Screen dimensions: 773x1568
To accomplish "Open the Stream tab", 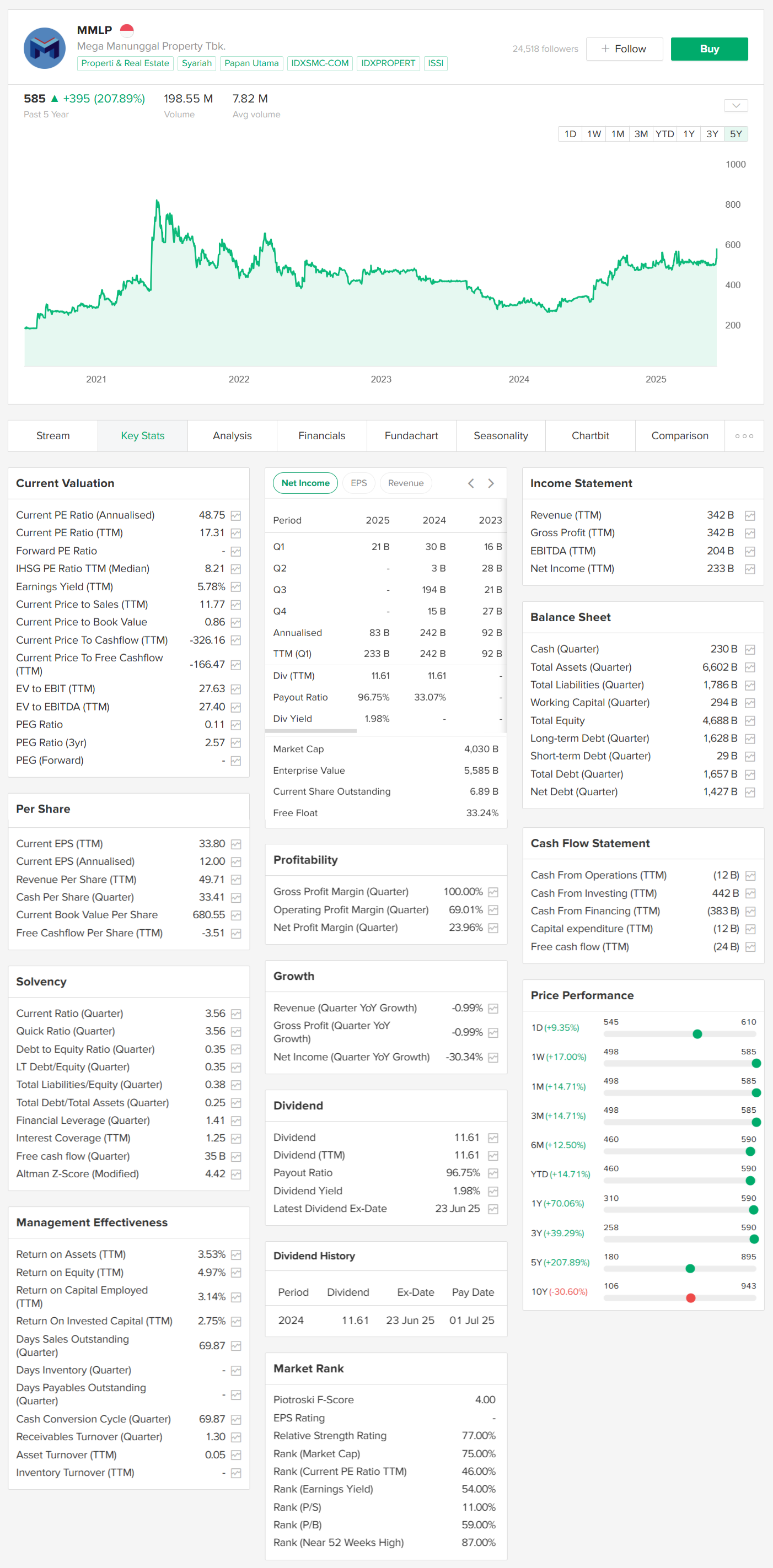I will 53,436.
